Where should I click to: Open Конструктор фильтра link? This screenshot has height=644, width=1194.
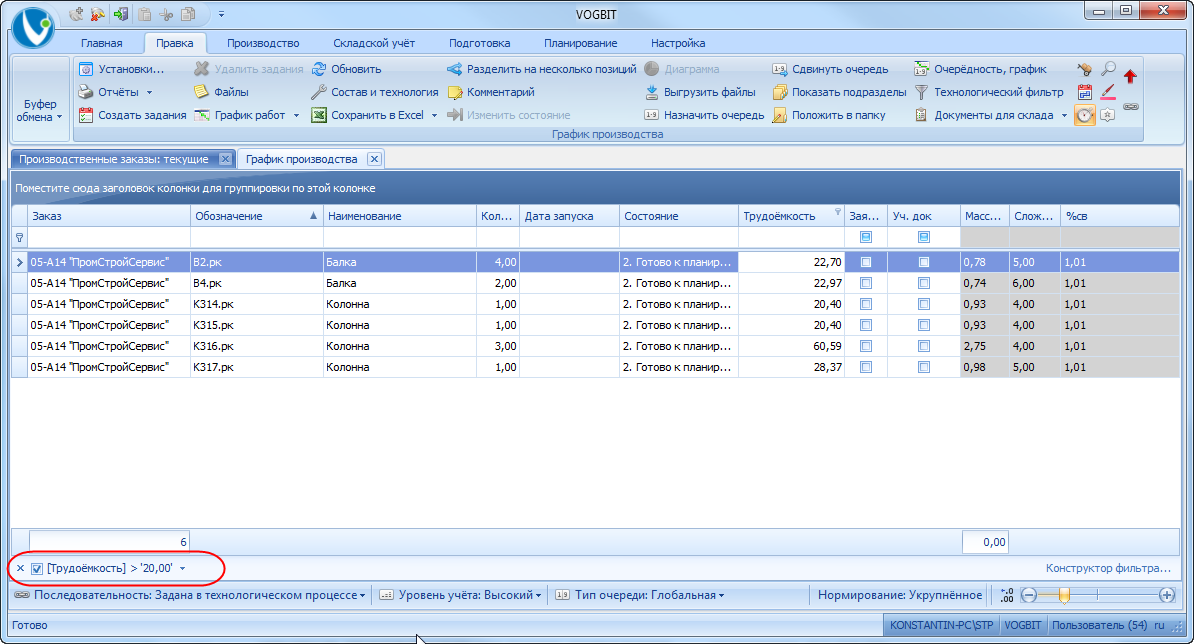[1107, 569]
